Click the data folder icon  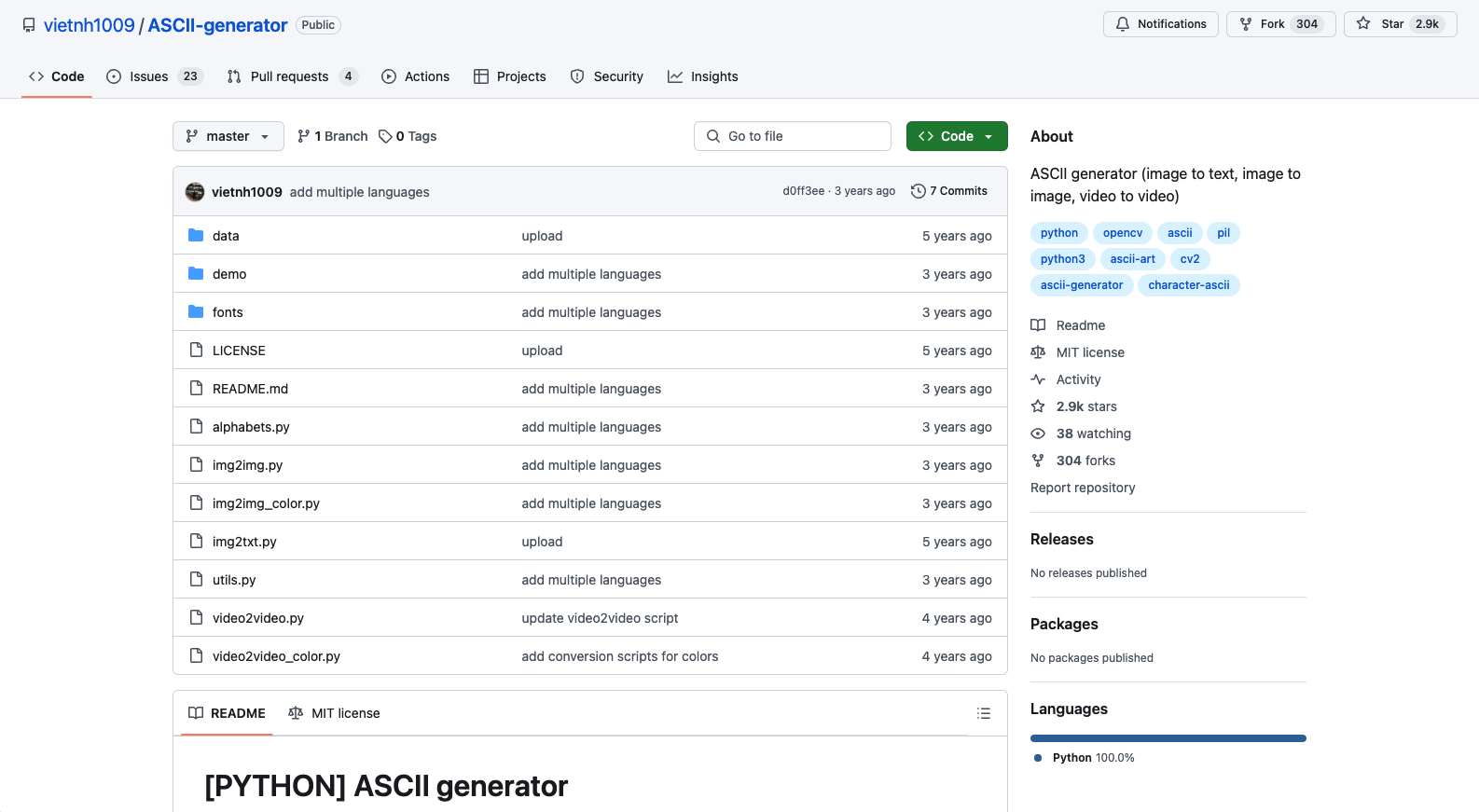pos(196,235)
